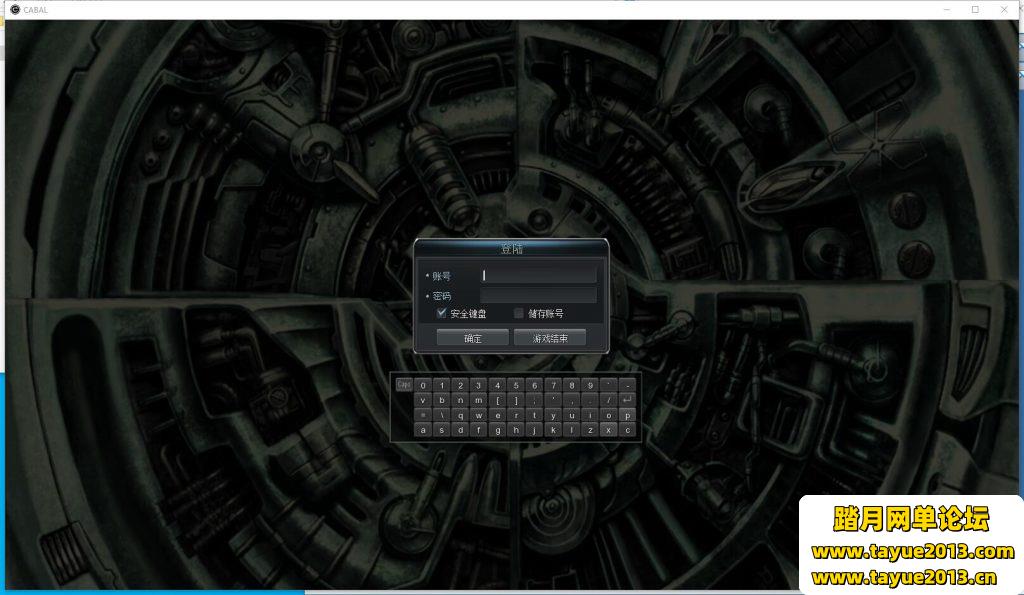Tap the 0 key on virtual keyboard

pos(423,385)
